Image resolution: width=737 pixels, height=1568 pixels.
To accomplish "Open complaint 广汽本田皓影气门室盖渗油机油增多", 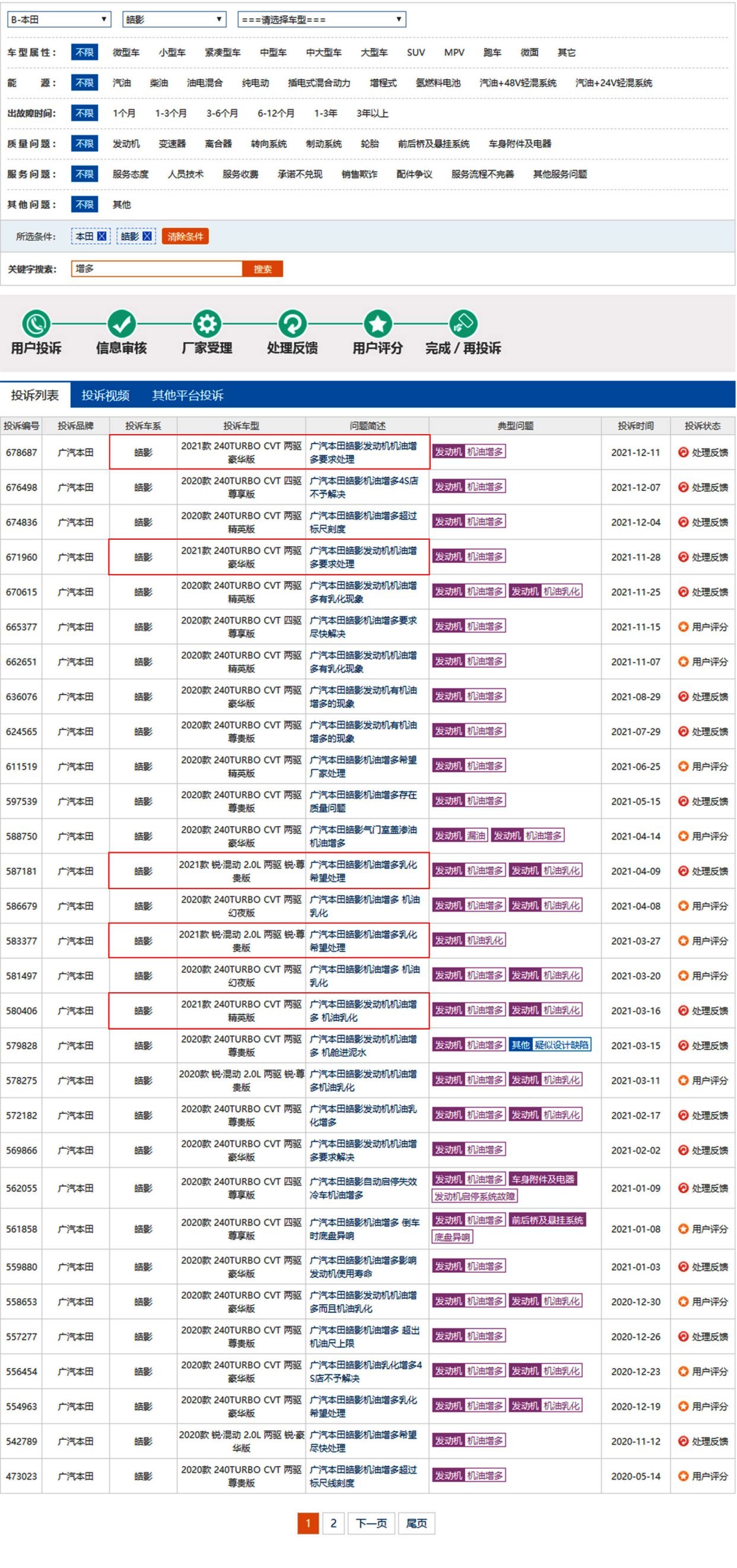I will pyautogui.click(x=364, y=836).
